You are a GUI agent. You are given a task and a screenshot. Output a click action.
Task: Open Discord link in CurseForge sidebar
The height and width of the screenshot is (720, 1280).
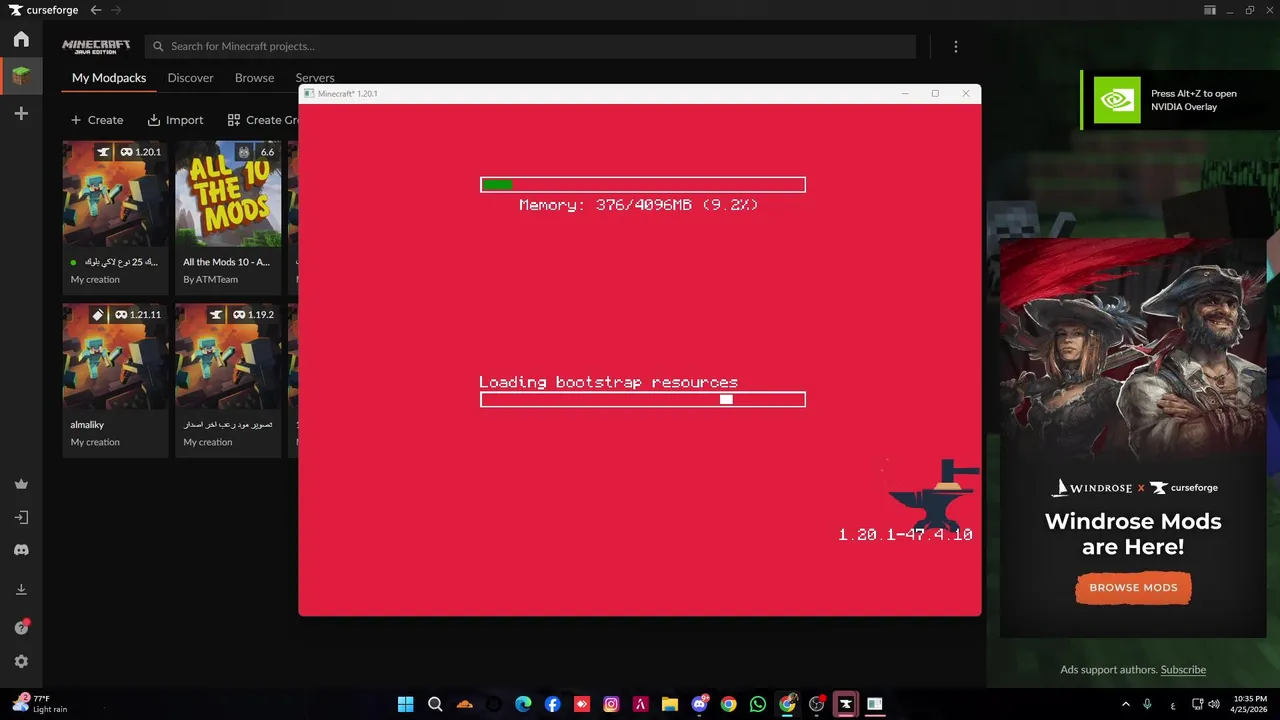21,550
